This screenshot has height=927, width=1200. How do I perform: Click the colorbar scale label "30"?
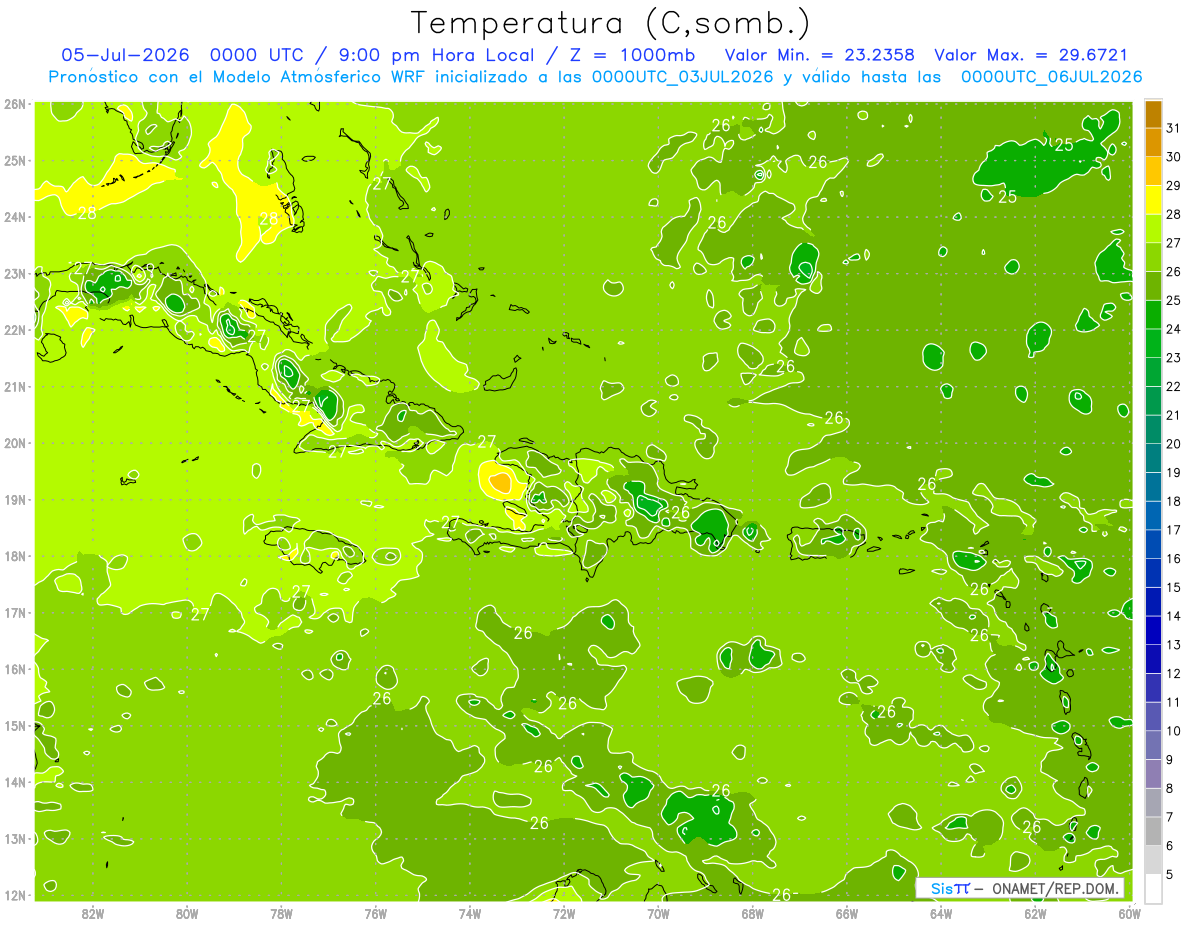(x=1173, y=157)
